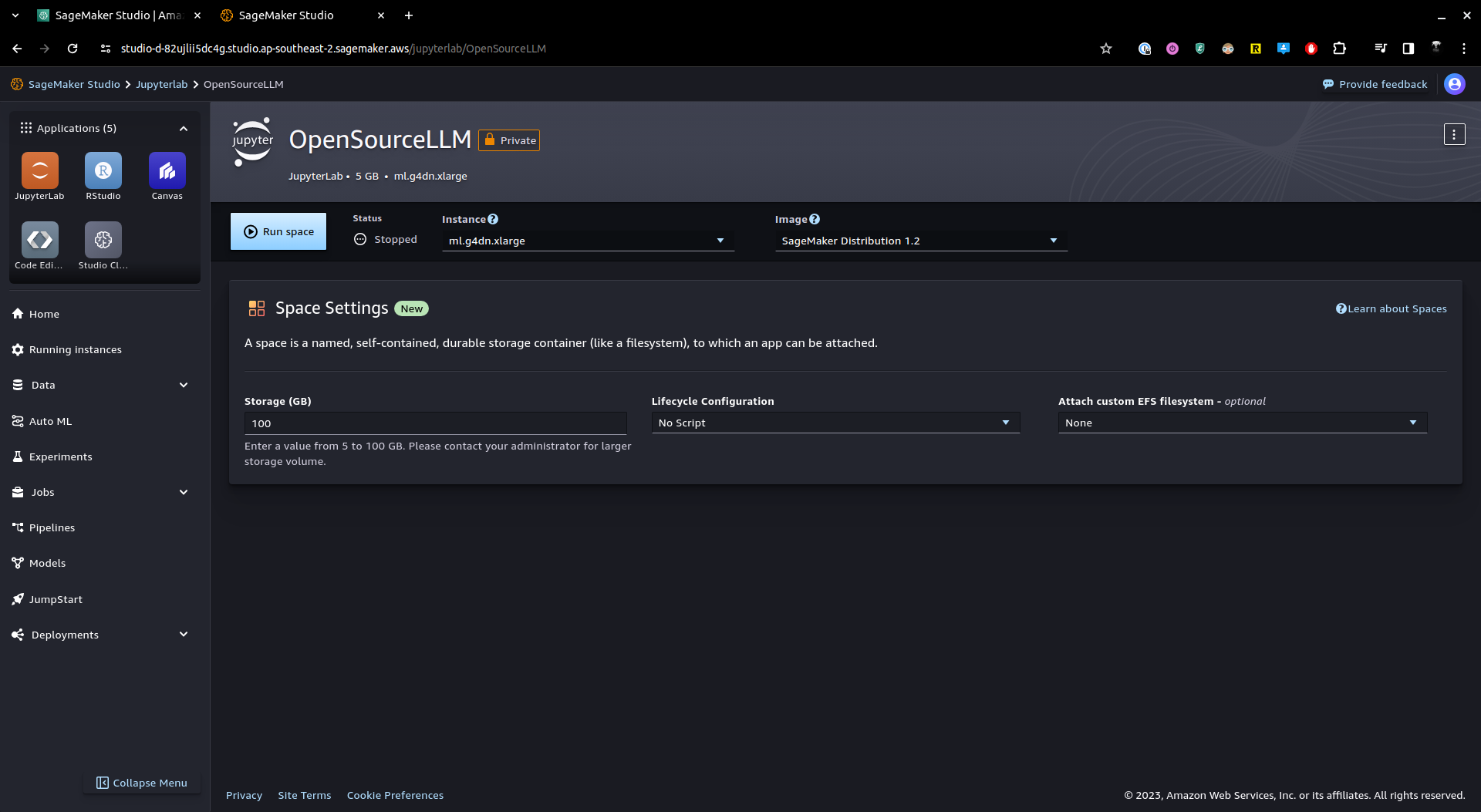Expand the Data section in sidebar
The image size is (1481, 812).
click(x=183, y=385)
